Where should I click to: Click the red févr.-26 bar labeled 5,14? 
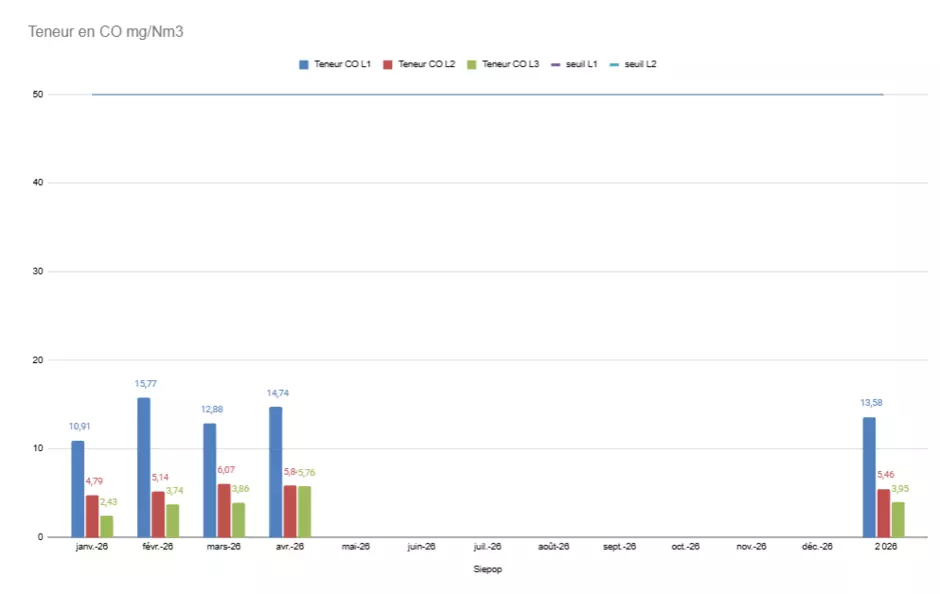158,514
